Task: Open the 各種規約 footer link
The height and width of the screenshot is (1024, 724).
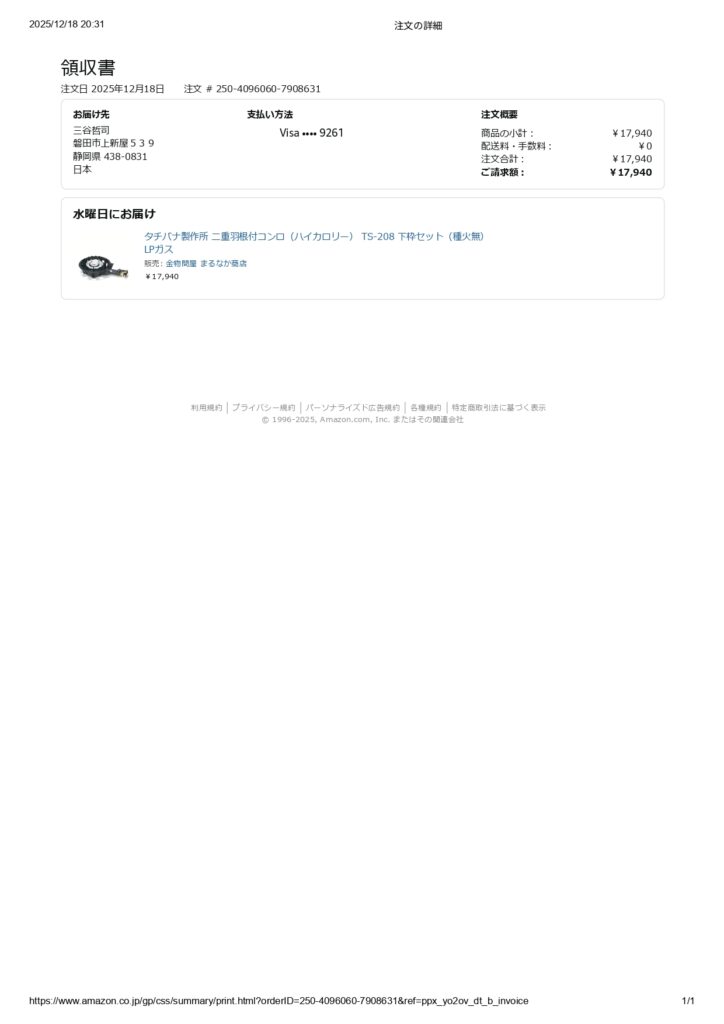Action: click(426, 408)
